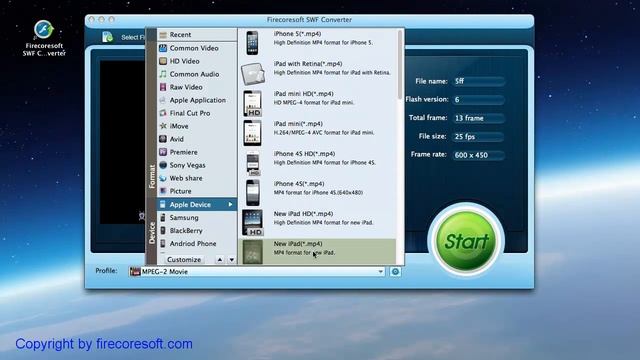Click the BlackBerry device icon

(163, 231)
